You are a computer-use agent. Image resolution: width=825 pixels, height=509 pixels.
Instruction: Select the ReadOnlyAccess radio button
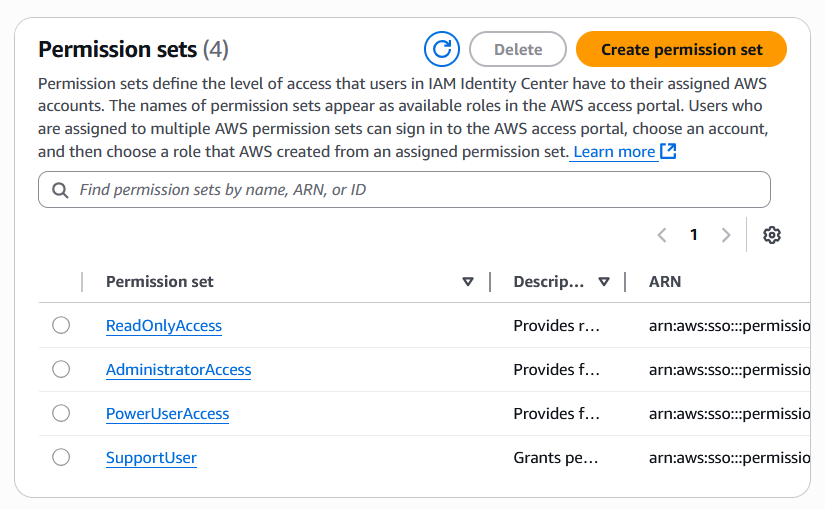[x=61, y=325]
